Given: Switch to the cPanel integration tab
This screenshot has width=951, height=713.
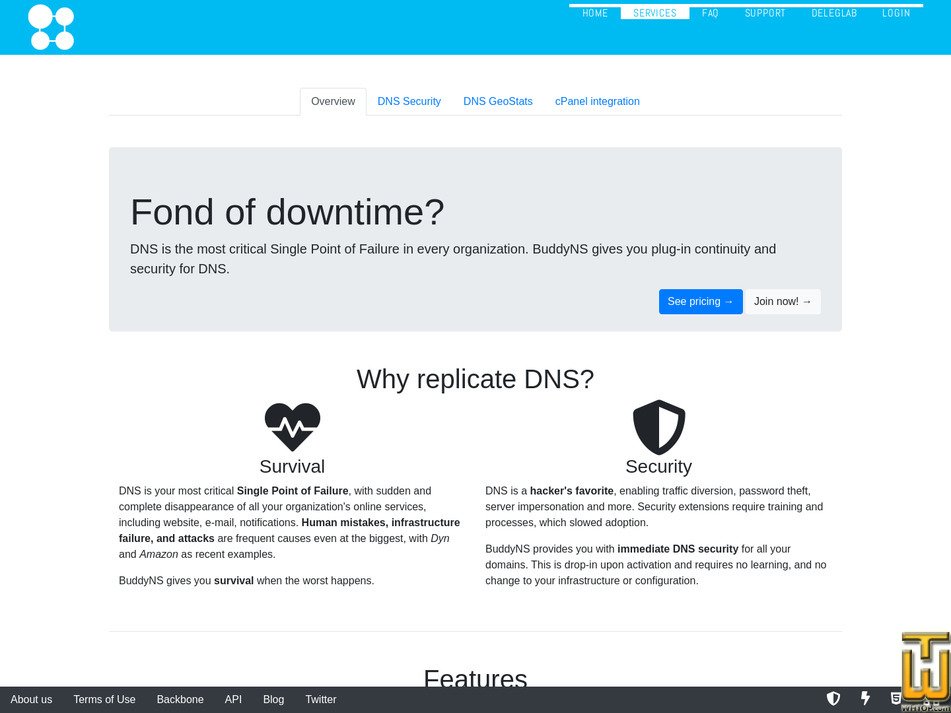Looking at the screenshot, I should point(597,101).
